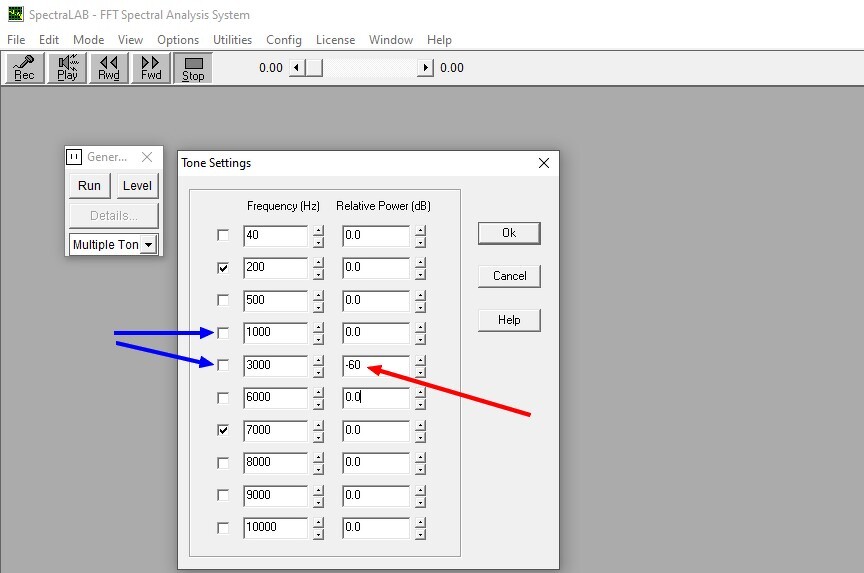Image resolution: width=864 pixels, height=573 pixels.
Task: Click the 40 Hz frequency input field
Action: [276, 235]
